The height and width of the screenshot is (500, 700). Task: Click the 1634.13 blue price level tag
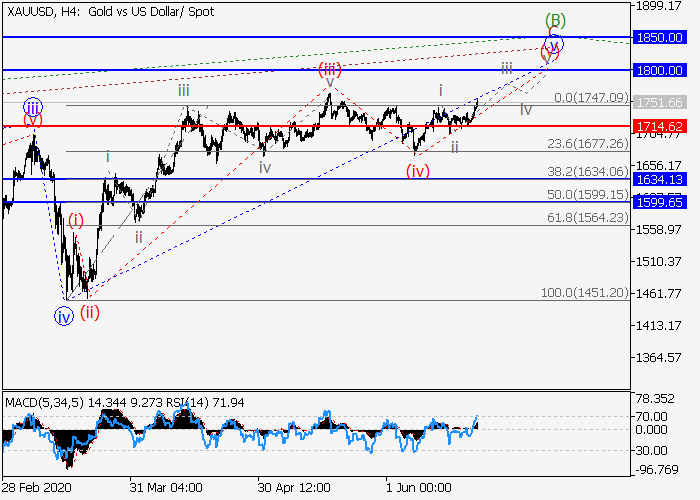664,179
